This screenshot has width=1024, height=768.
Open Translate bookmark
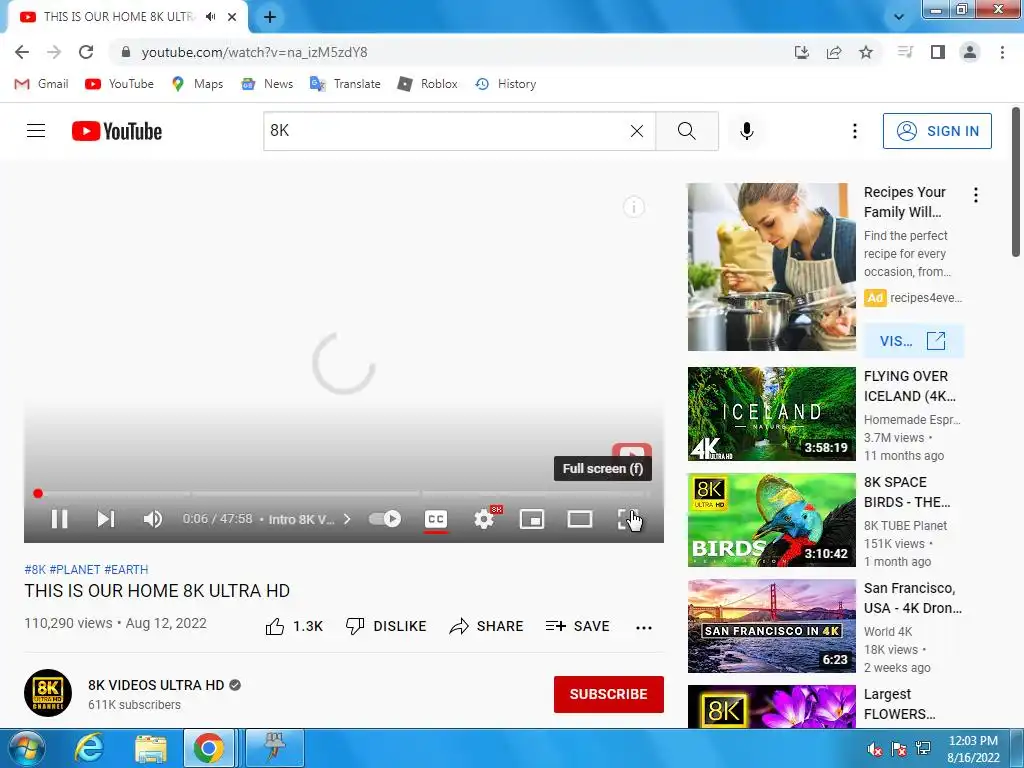[x=345, y=84]
